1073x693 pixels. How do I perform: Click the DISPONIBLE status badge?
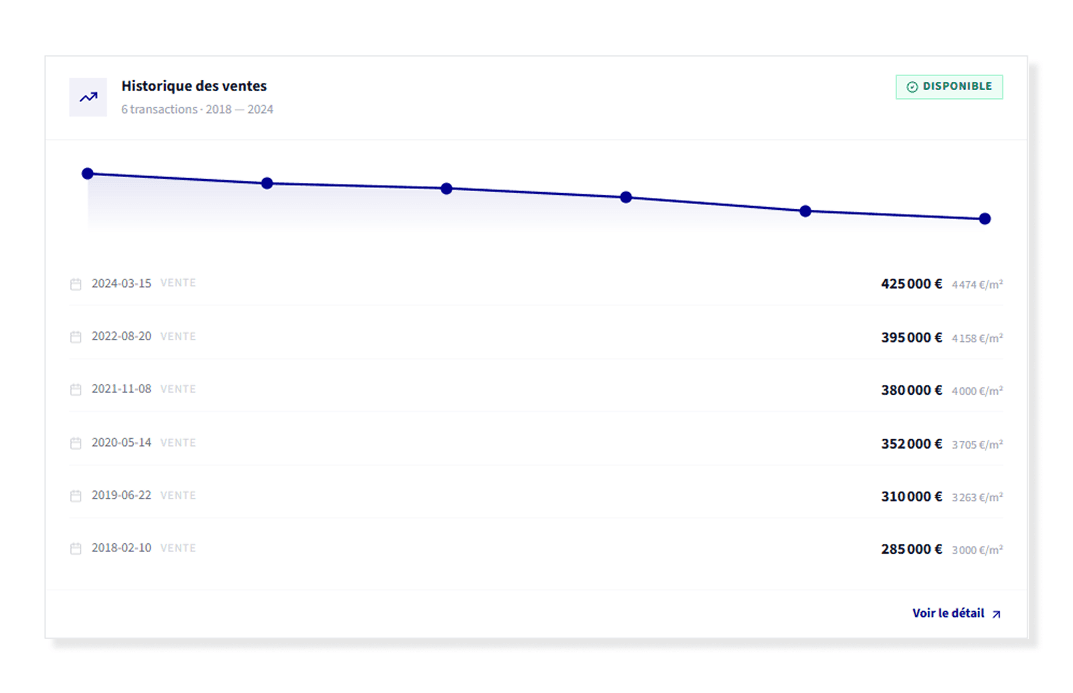949,87
